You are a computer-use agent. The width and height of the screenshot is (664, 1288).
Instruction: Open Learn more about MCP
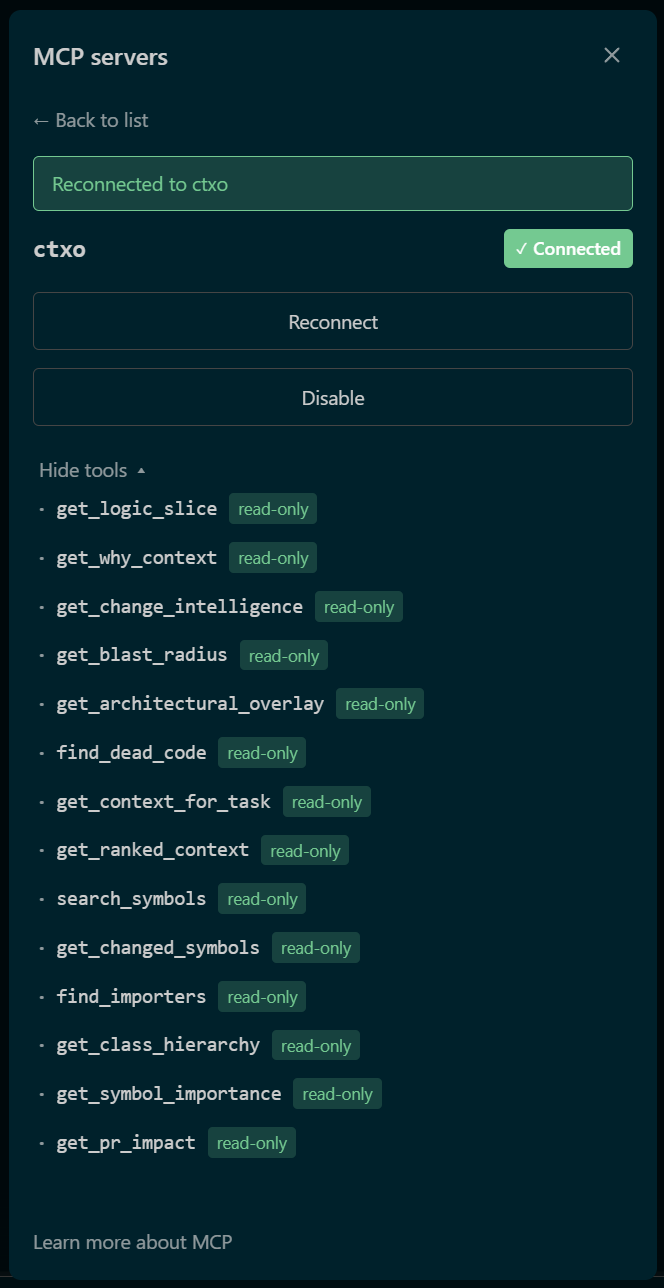click(x=133, y=1242)
